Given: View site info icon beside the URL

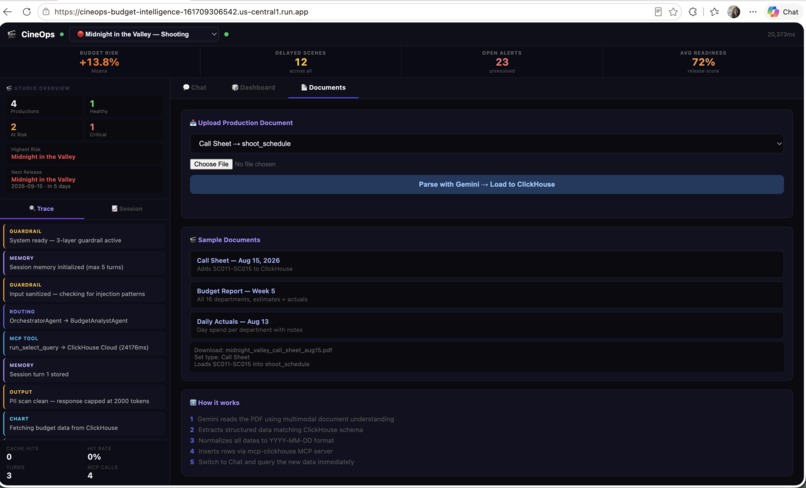Looking at the screenshot, I should [46, 11].
